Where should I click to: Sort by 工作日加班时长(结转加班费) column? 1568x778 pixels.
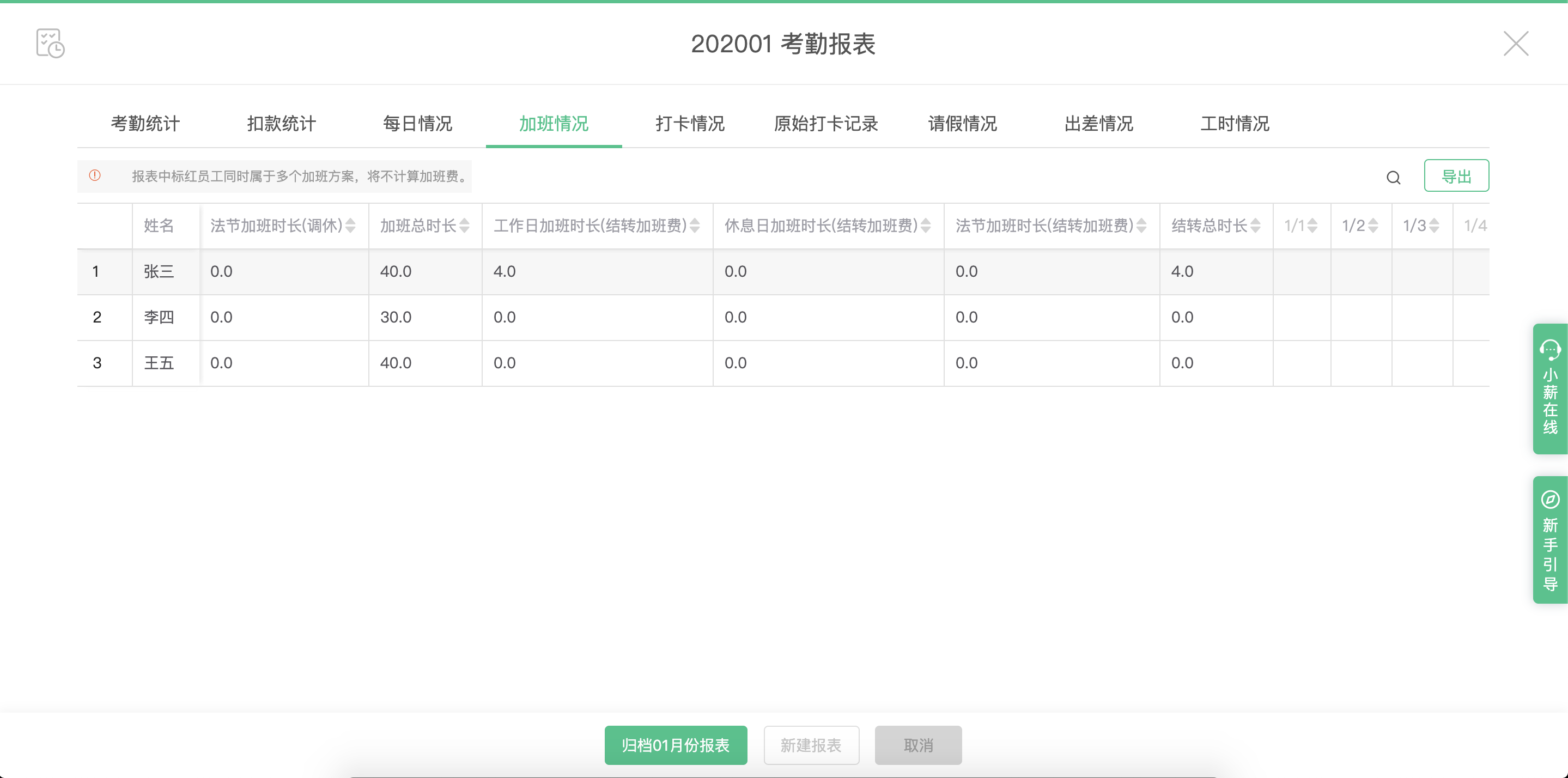[695, 226]
